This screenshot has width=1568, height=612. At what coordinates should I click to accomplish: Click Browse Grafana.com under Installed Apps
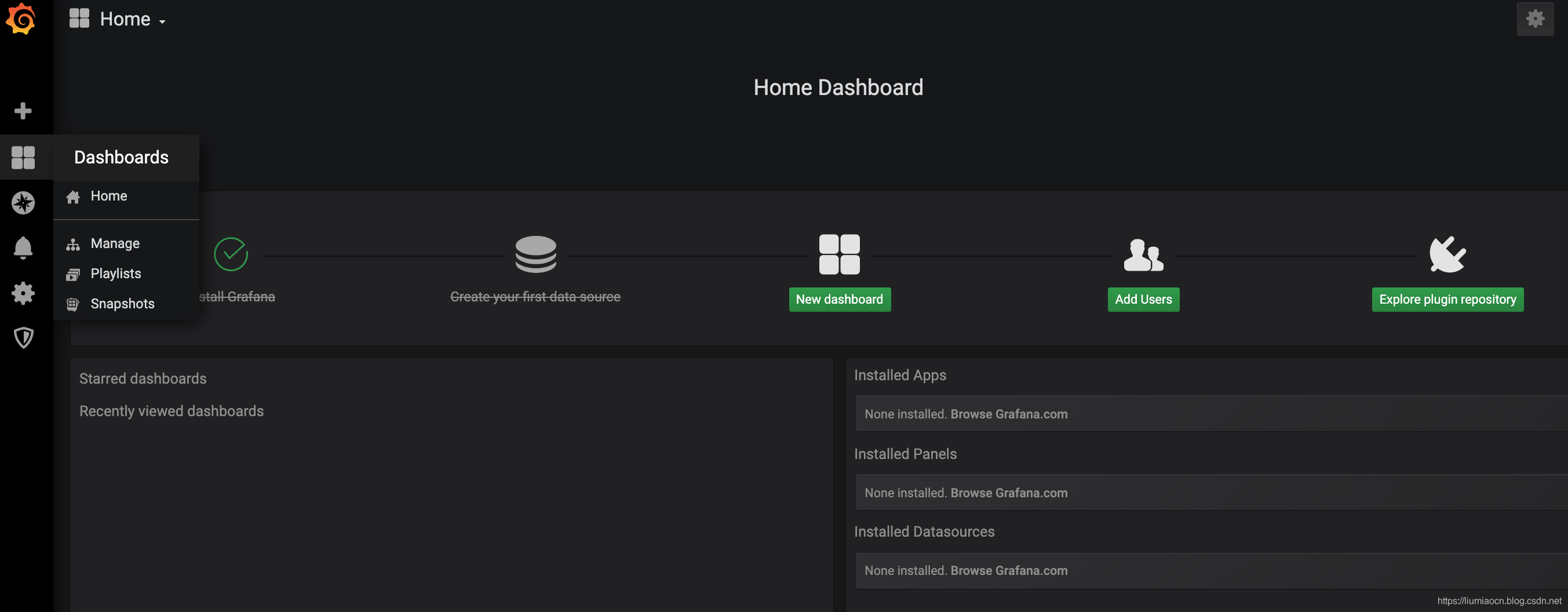1009,414
